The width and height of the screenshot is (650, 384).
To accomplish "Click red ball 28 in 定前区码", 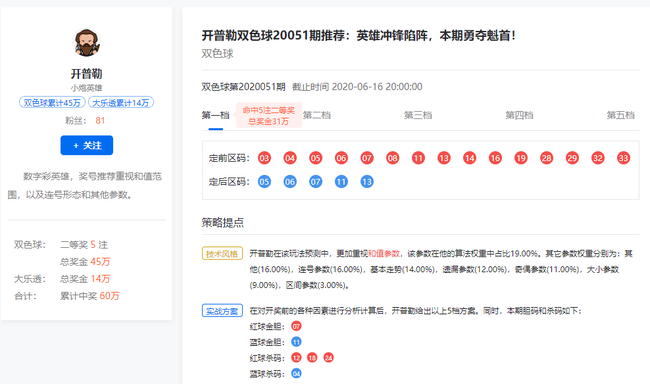I will [547, 158].
